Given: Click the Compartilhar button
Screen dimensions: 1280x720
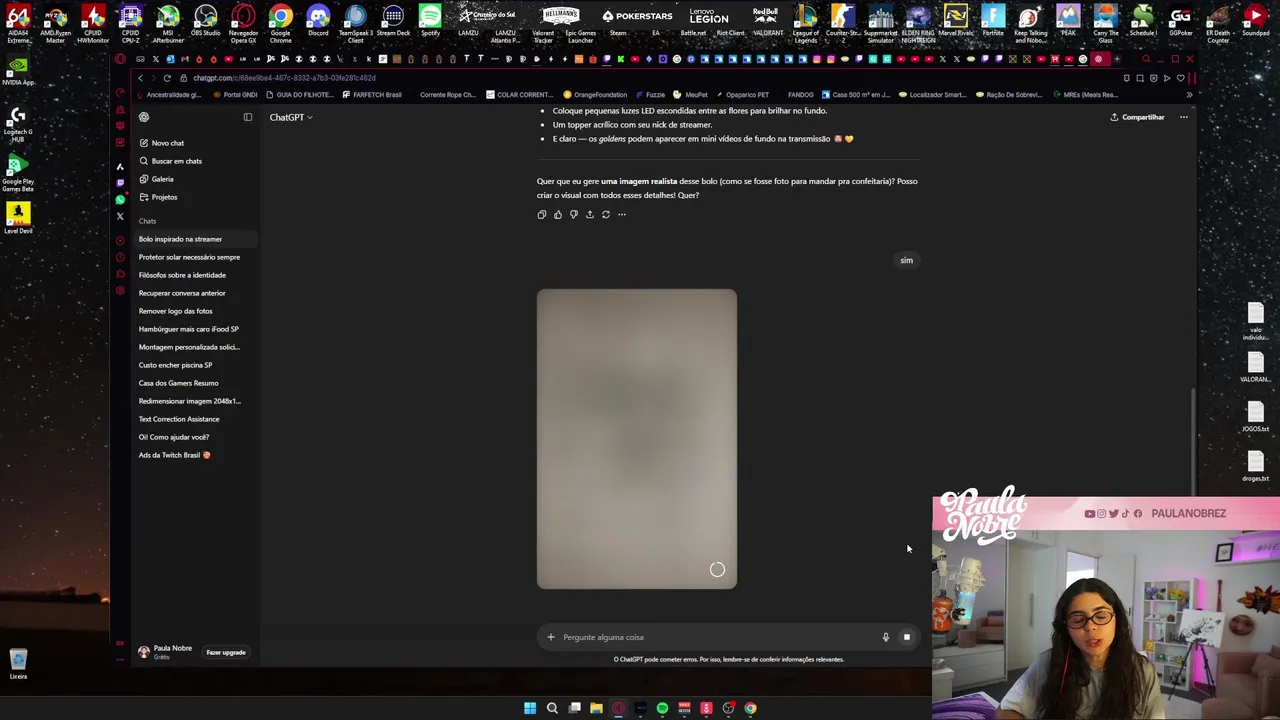Looking at the screenshot, I should tap(1137, 117).
